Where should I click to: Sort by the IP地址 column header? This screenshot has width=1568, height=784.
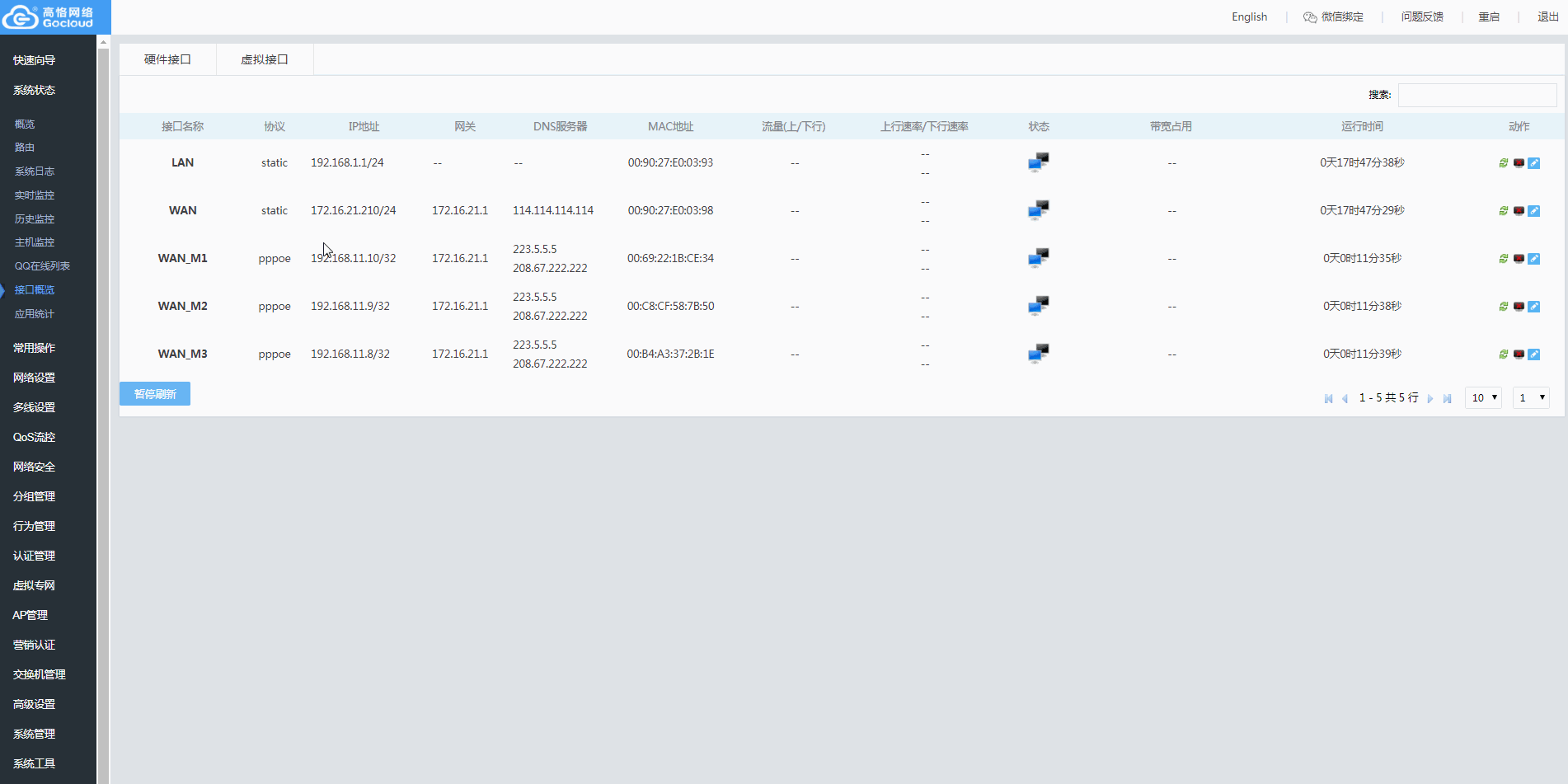[364, 126]
